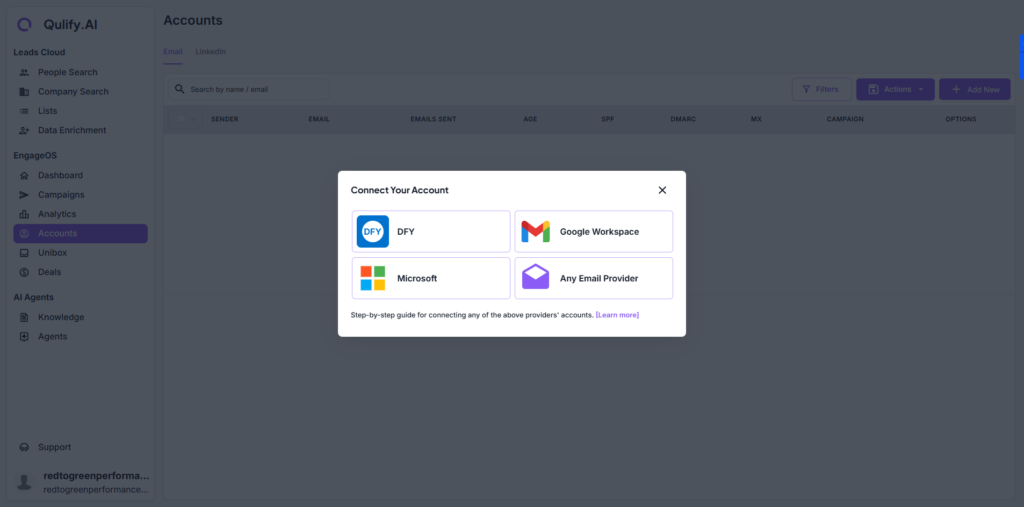Click the SENDER column header
Screen dimensions: 1024x507
pyautogui.click(x=225, y=120)
